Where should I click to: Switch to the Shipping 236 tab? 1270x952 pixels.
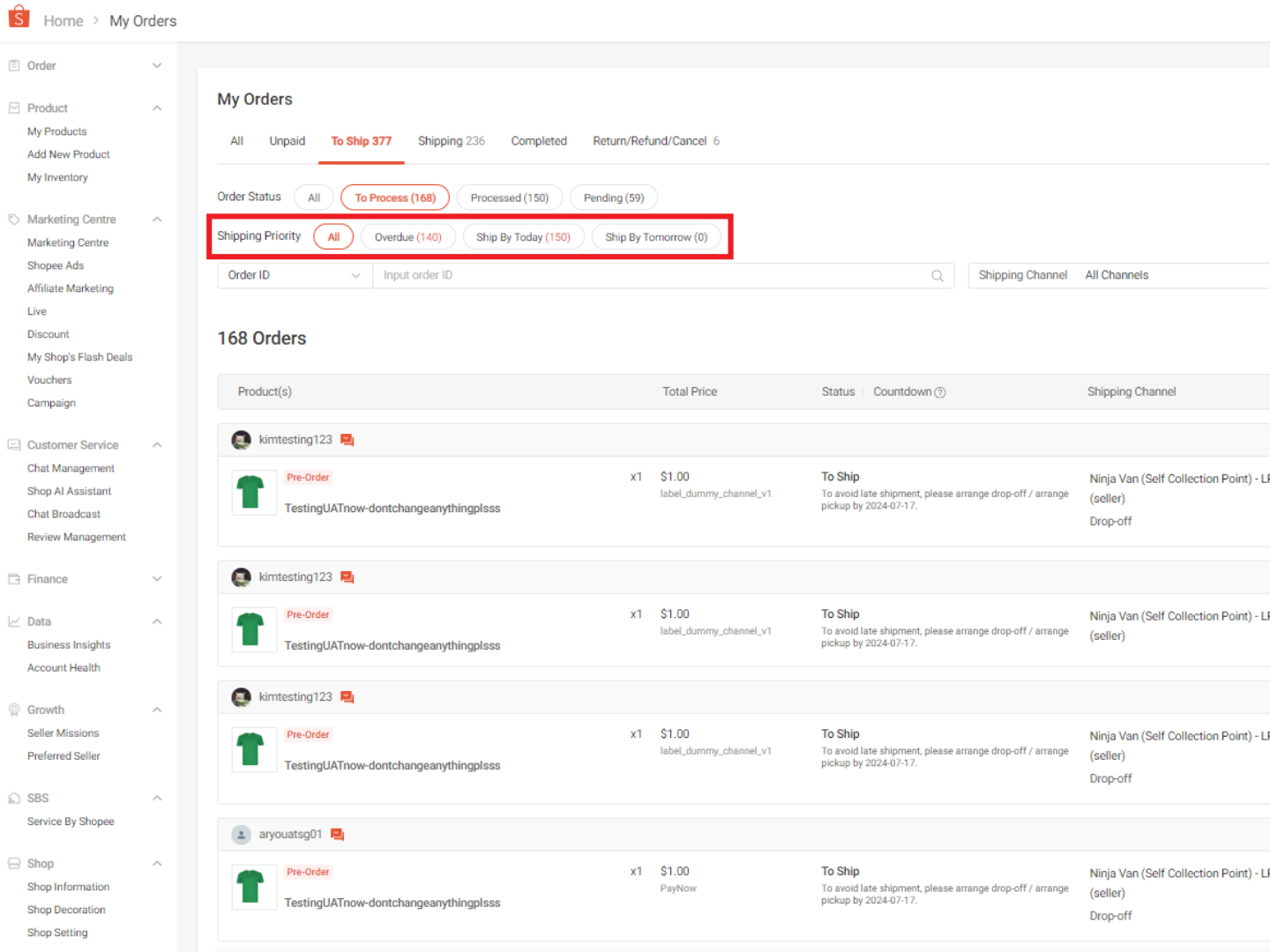451,141
